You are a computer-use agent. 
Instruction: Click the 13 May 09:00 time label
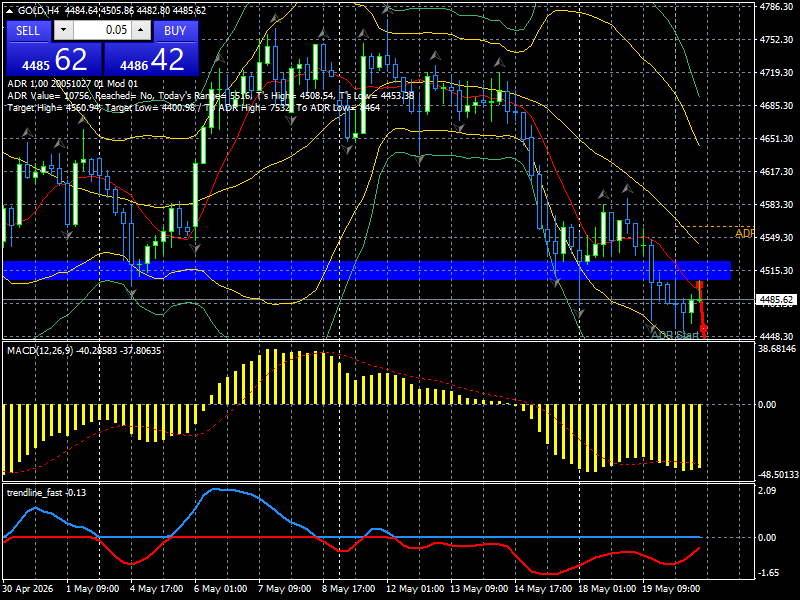click(x=479, y=589)
